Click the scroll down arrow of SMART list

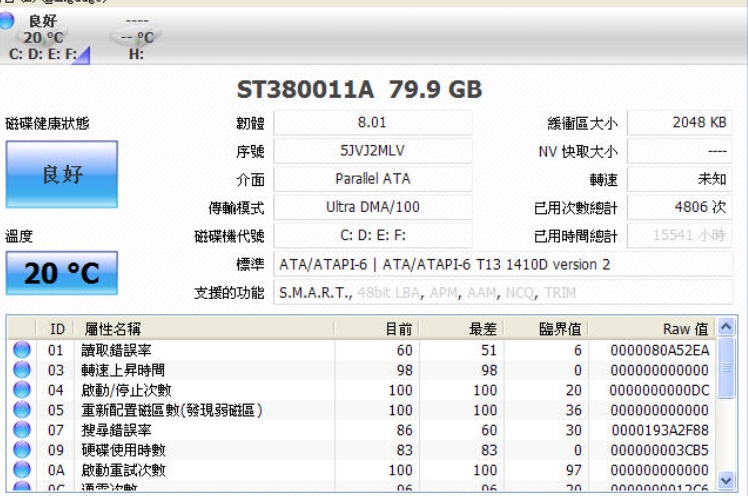coord(726,480)
